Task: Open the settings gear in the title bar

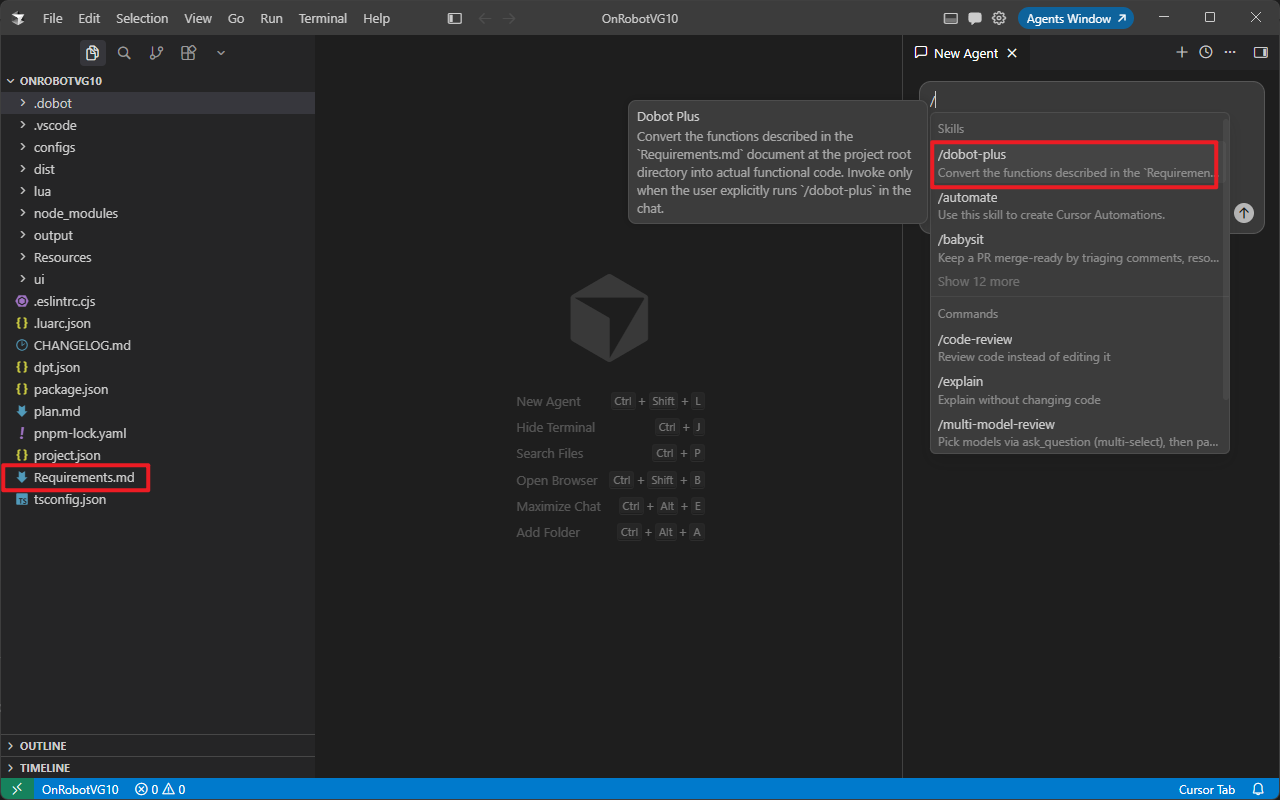Action: click(999, 18)
